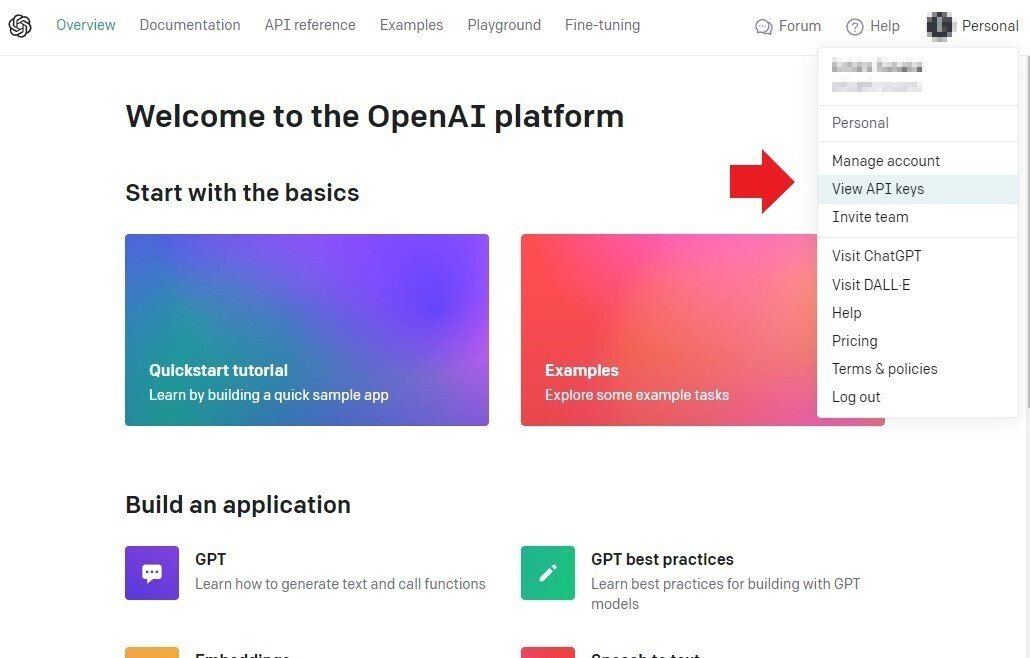Click the Forum speech bubble icon
Image resolution: width=1030 pixels, height=658 pixels.
[x=763, y=27]
